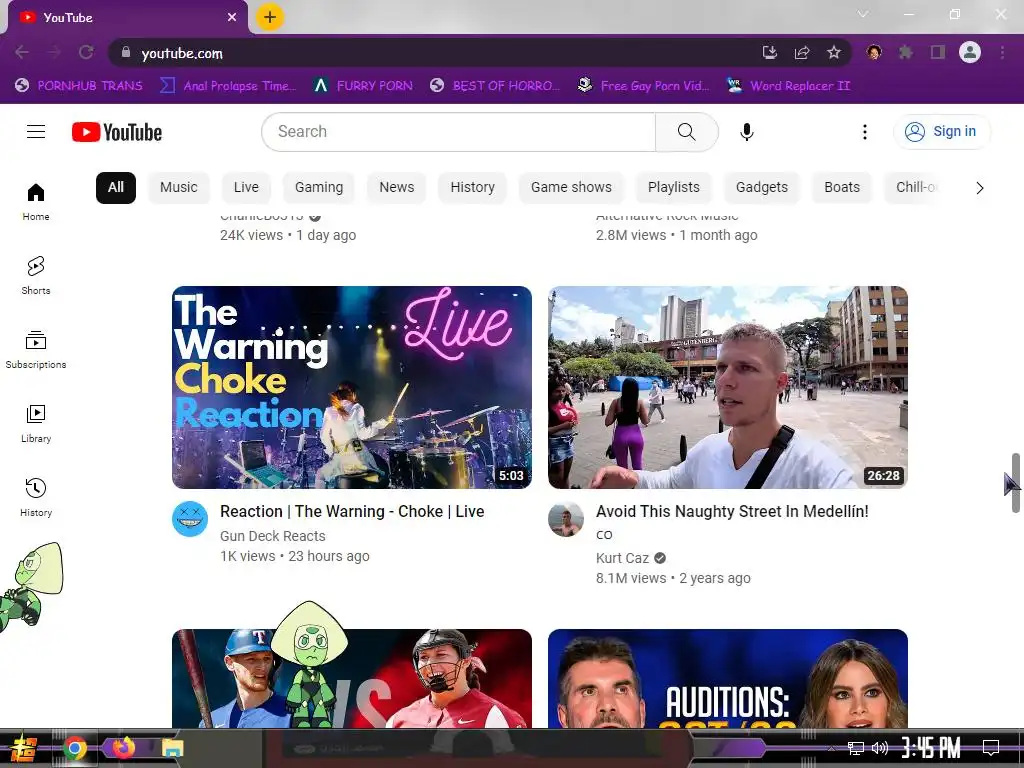The image size is (1024, 768).
Task: Click the search magnifier button
Action: (x=686, y=132)
